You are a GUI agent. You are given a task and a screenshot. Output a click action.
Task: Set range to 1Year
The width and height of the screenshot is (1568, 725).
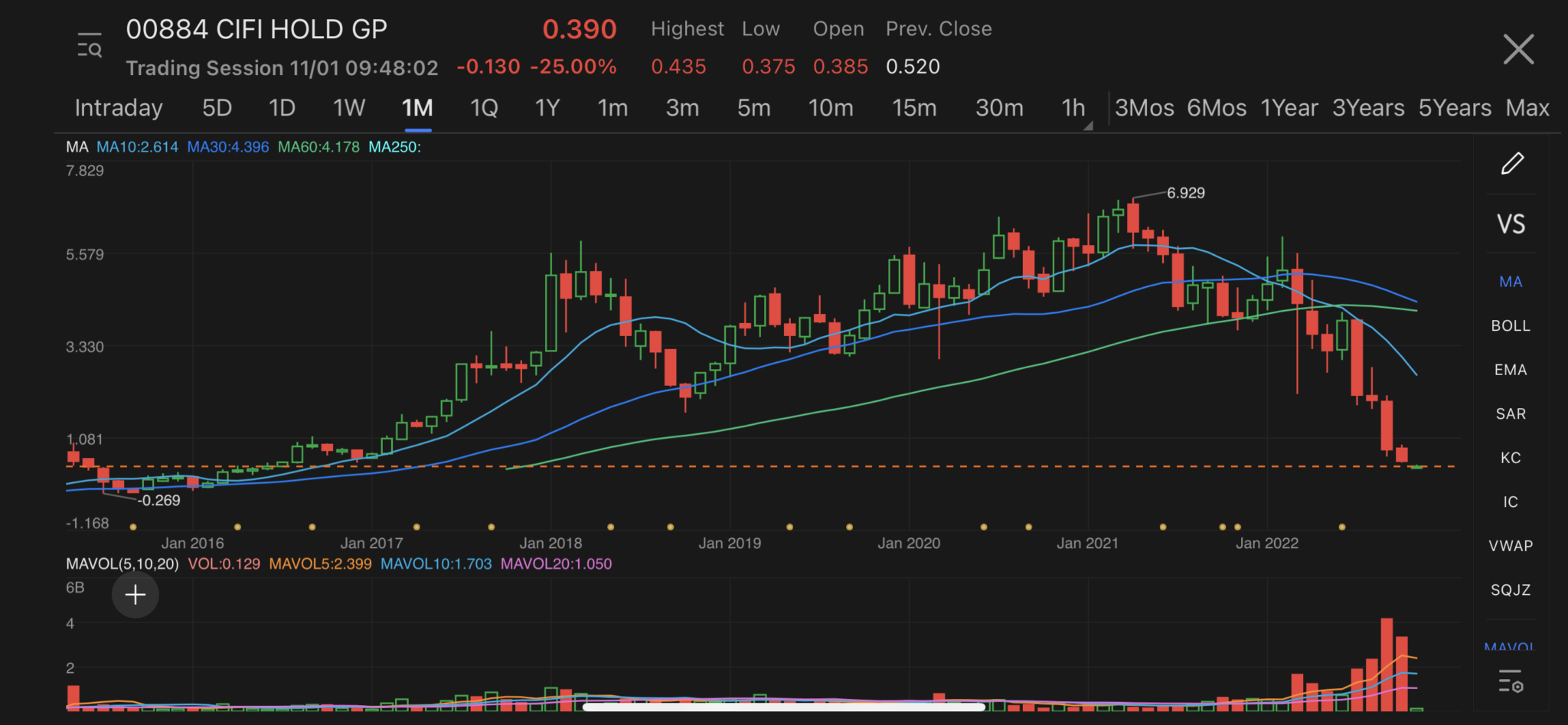tap(1289, 108)
